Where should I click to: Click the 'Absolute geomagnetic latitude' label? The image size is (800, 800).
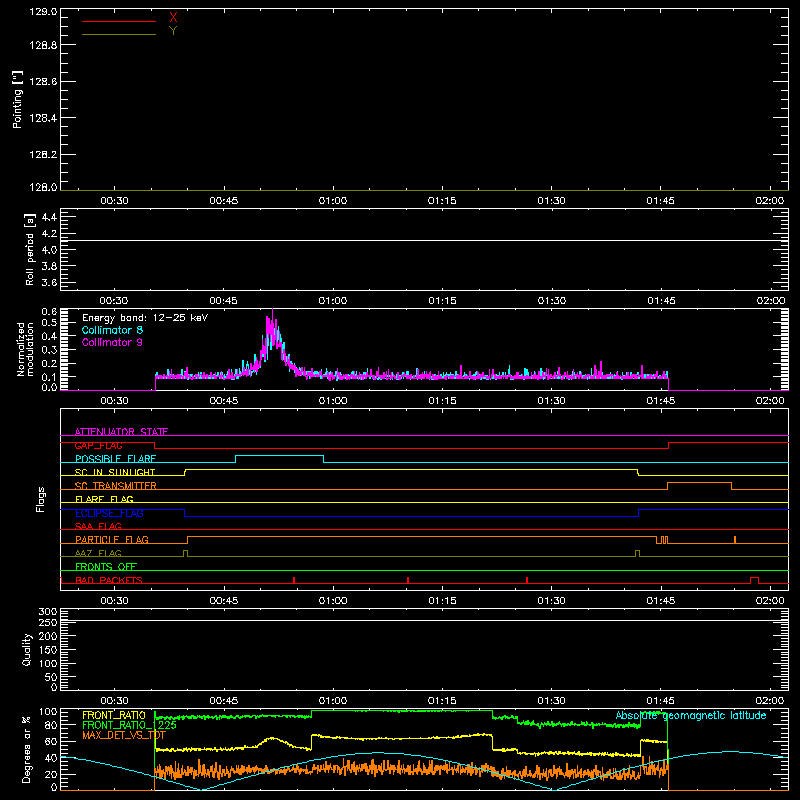(691, 715)
